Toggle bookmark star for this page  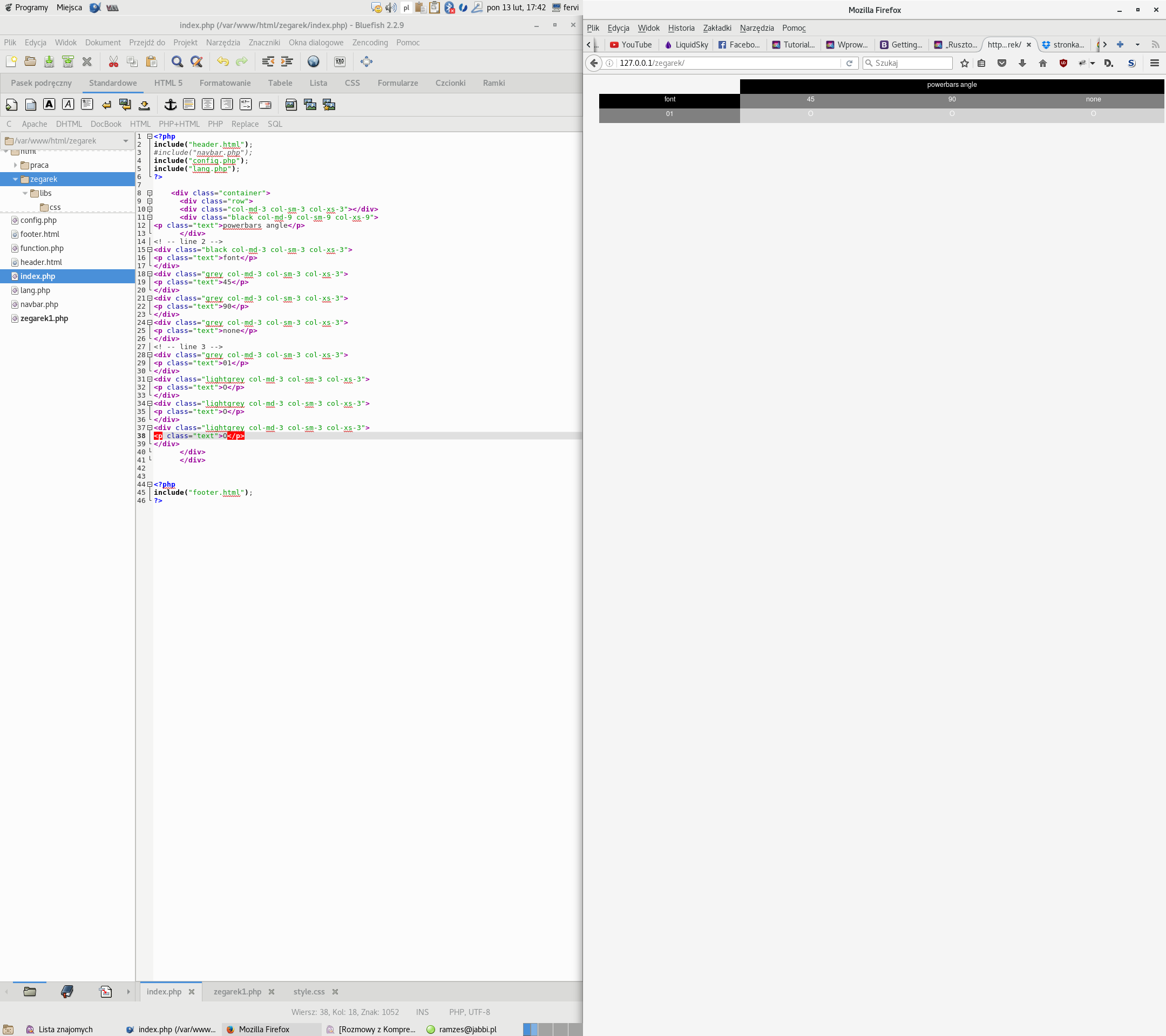[x=964, y=63]
